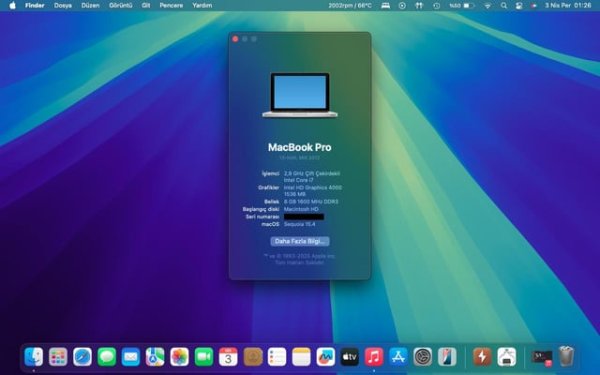The height and width of the screenshot is (375, 600).
Task: Open the white house-shaped app in the Dock
Action: coord(507,357)
